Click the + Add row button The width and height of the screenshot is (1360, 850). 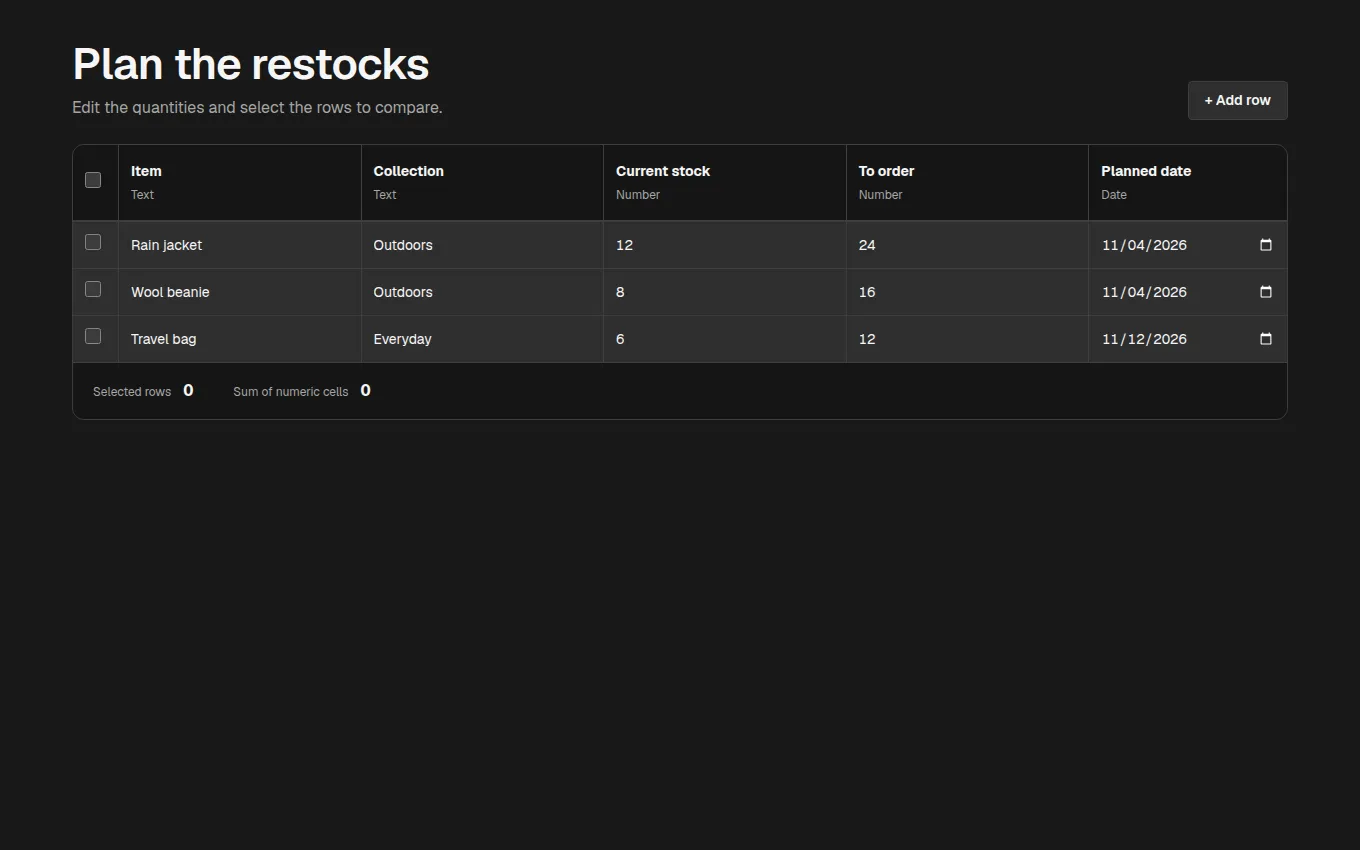point(1237,100)
